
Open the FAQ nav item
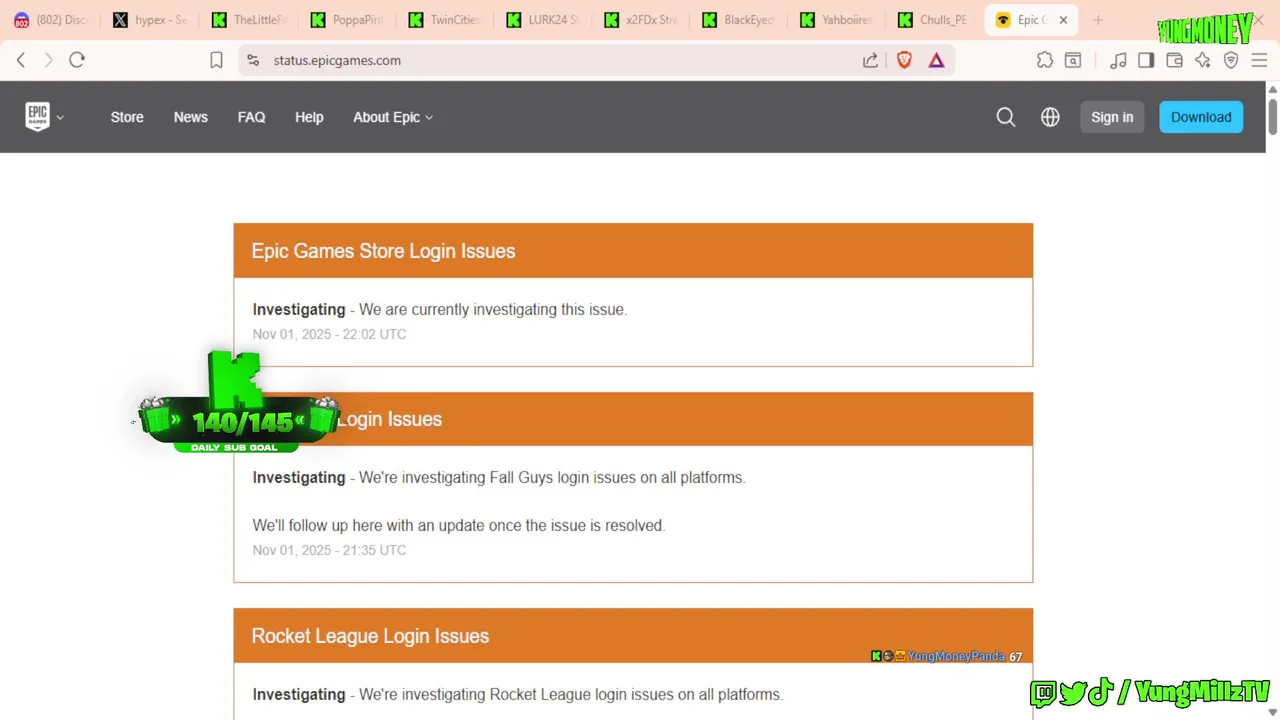(x=251, y=117)
